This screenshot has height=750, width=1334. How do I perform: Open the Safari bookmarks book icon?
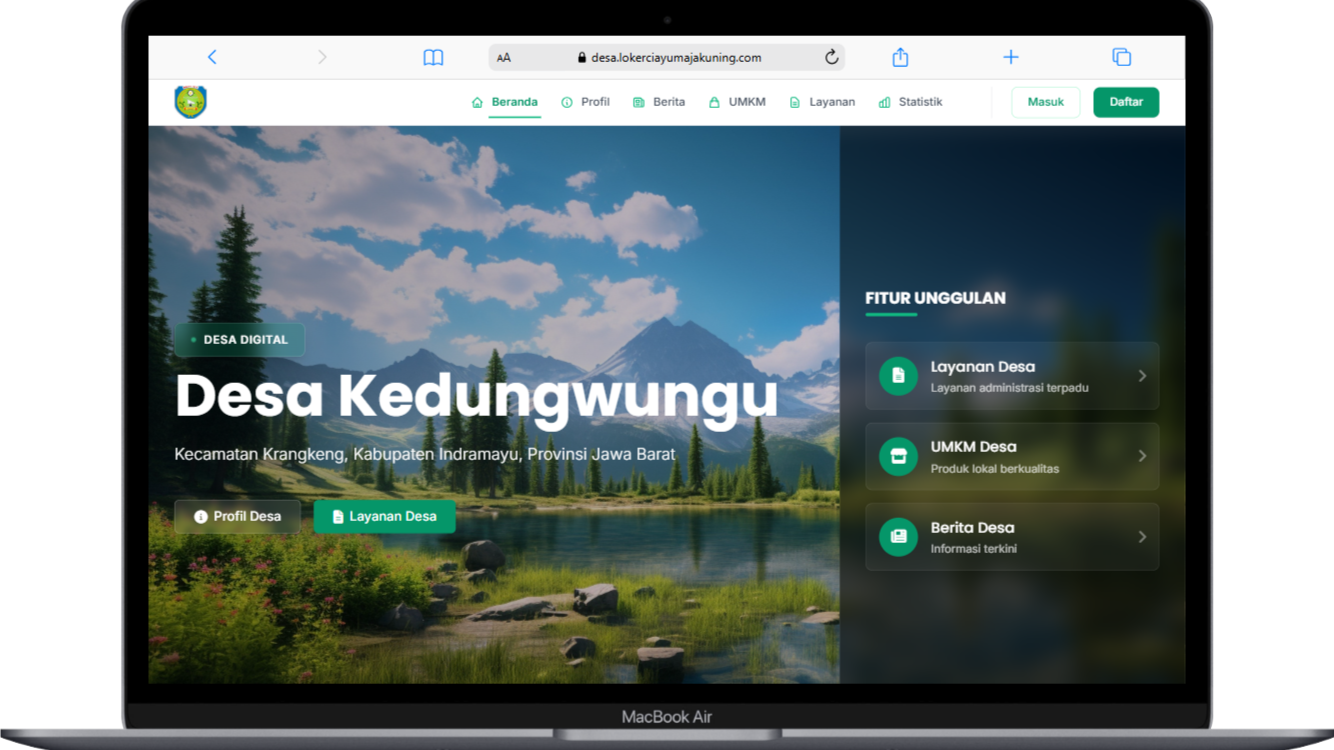tap(433, 57)
